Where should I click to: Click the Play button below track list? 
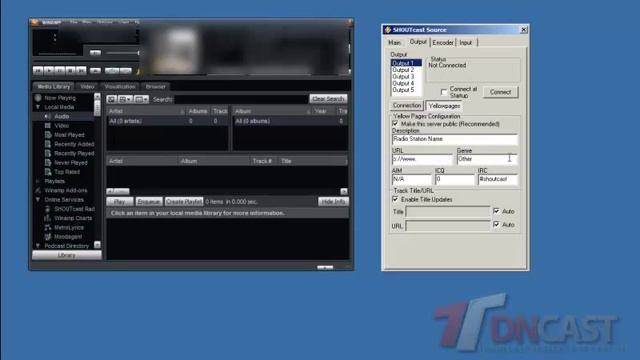click(120, 202)
